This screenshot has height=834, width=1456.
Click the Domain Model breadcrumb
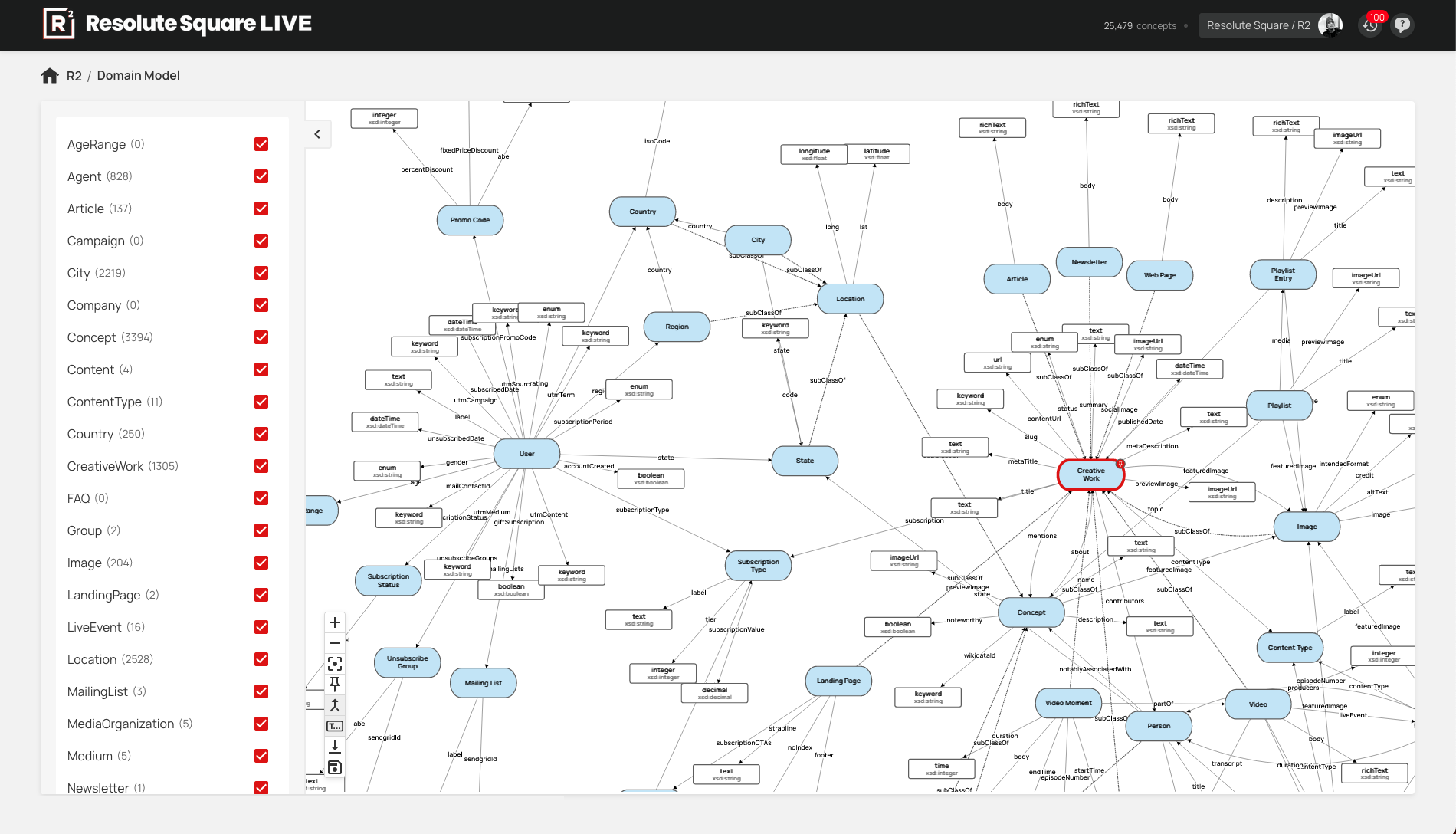click(138, 75)
